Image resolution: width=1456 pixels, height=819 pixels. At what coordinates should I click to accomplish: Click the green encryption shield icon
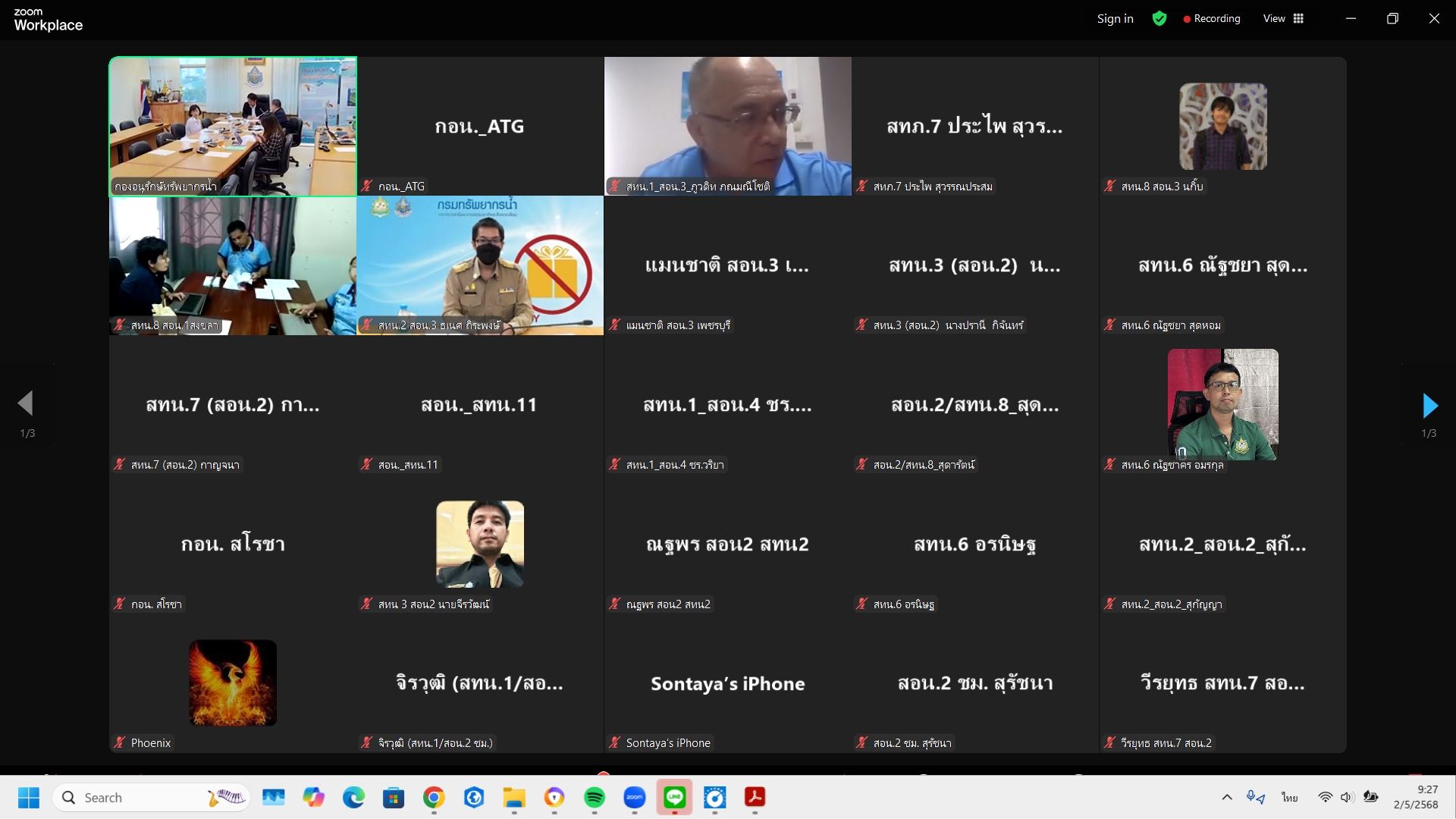coord(1159,19)
